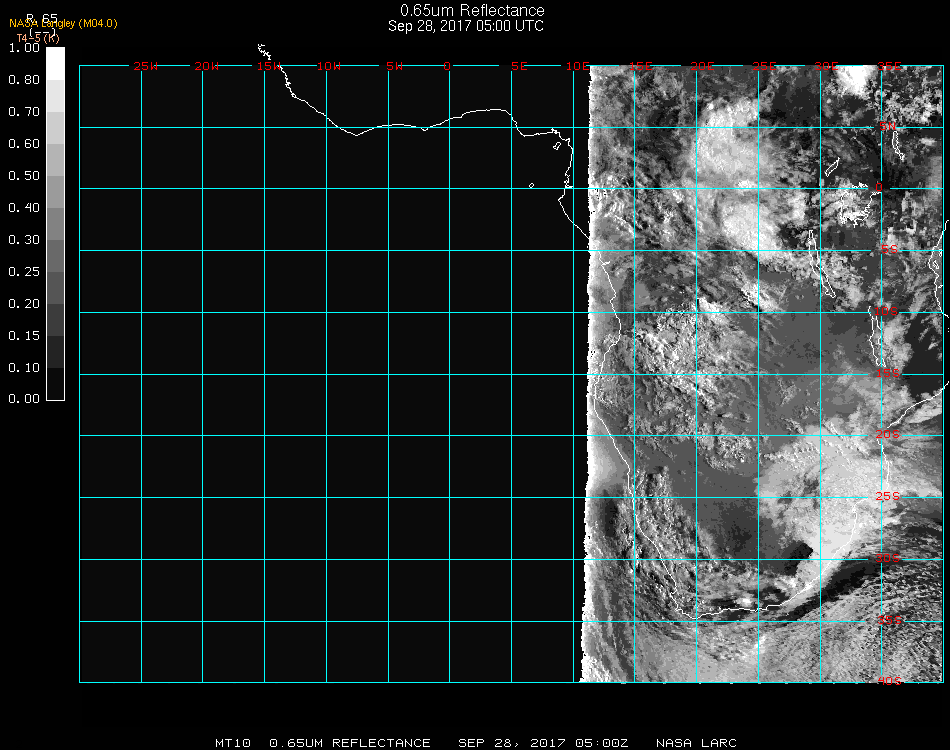
Task: Select the 5S latitude label
Action: [x=889, y=249]
